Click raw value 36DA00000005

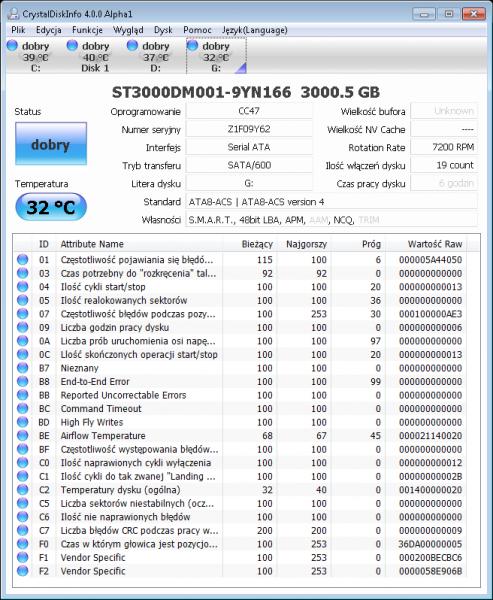[430, 544]
